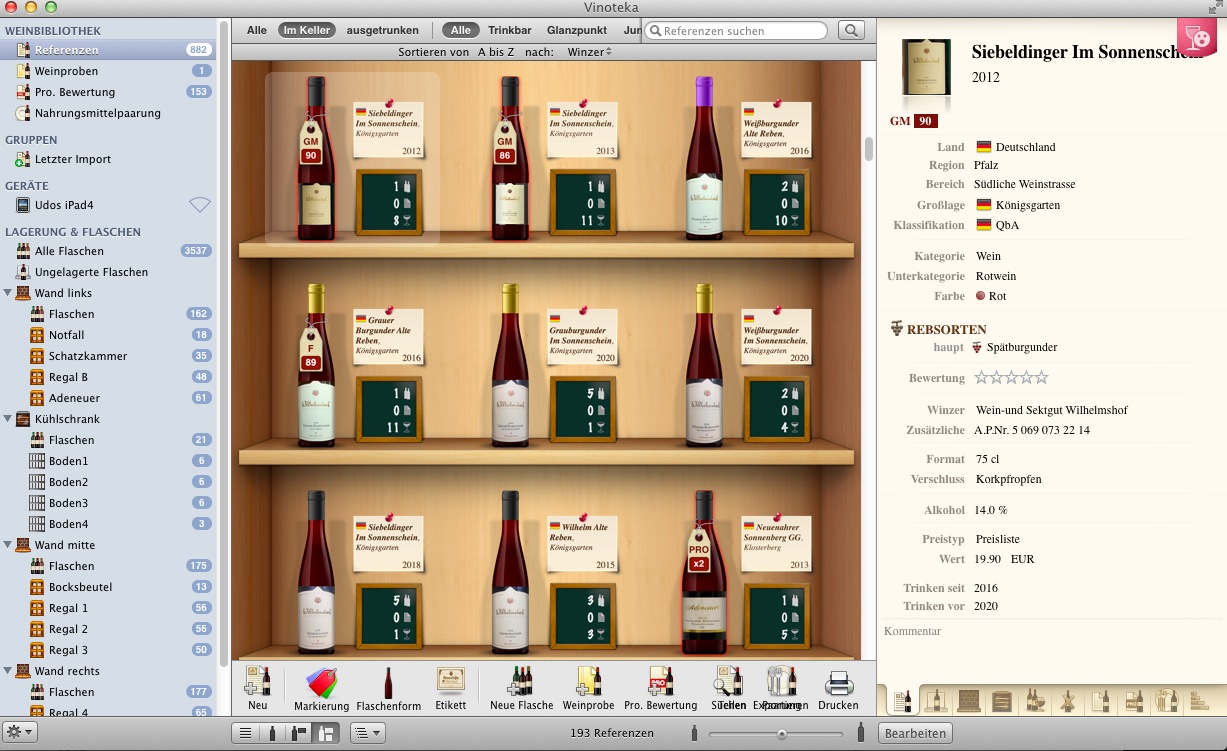Click the search magnifier button

(851, 31)
